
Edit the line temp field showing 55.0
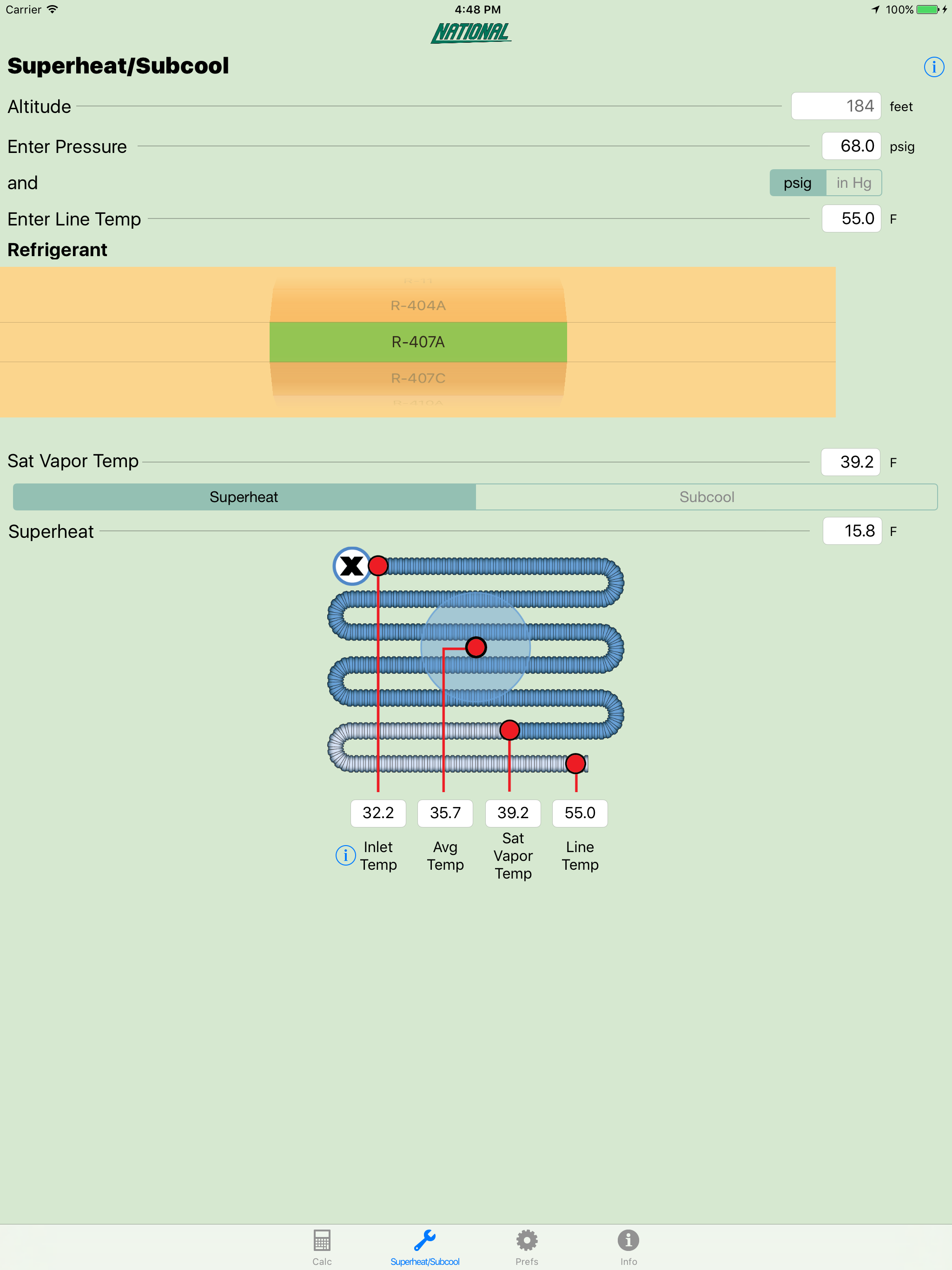(851, 218)
